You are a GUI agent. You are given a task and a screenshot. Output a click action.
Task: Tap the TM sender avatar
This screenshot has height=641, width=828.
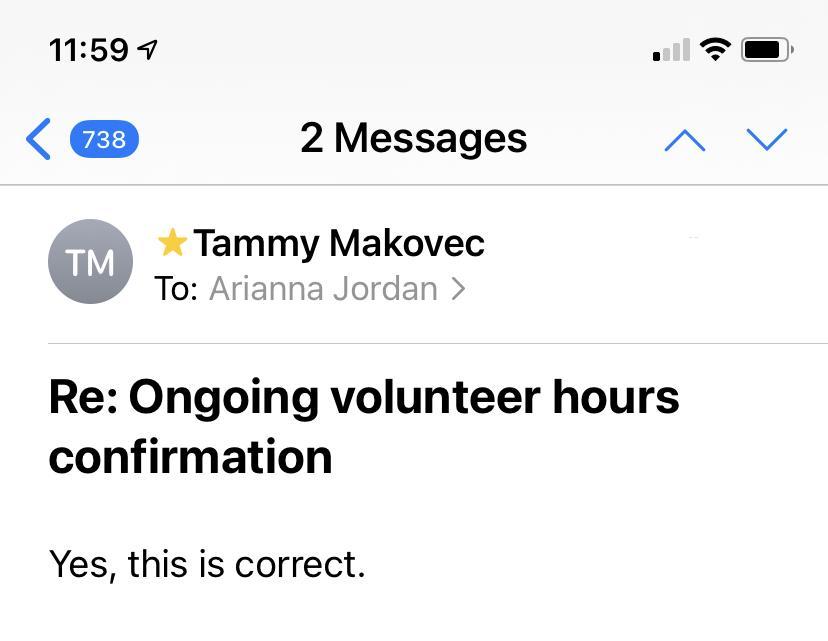(90, 262)
